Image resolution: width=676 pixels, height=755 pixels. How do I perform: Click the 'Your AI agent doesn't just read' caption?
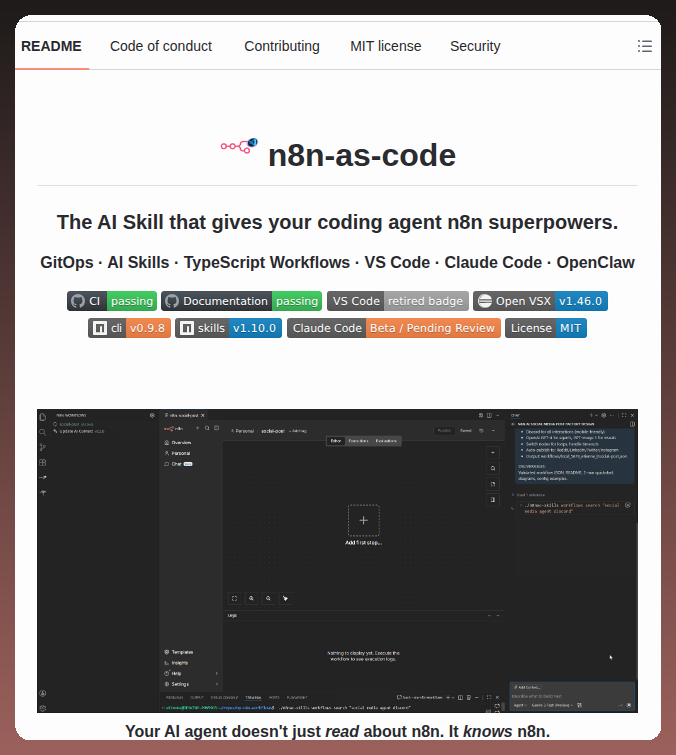point(338,731)
